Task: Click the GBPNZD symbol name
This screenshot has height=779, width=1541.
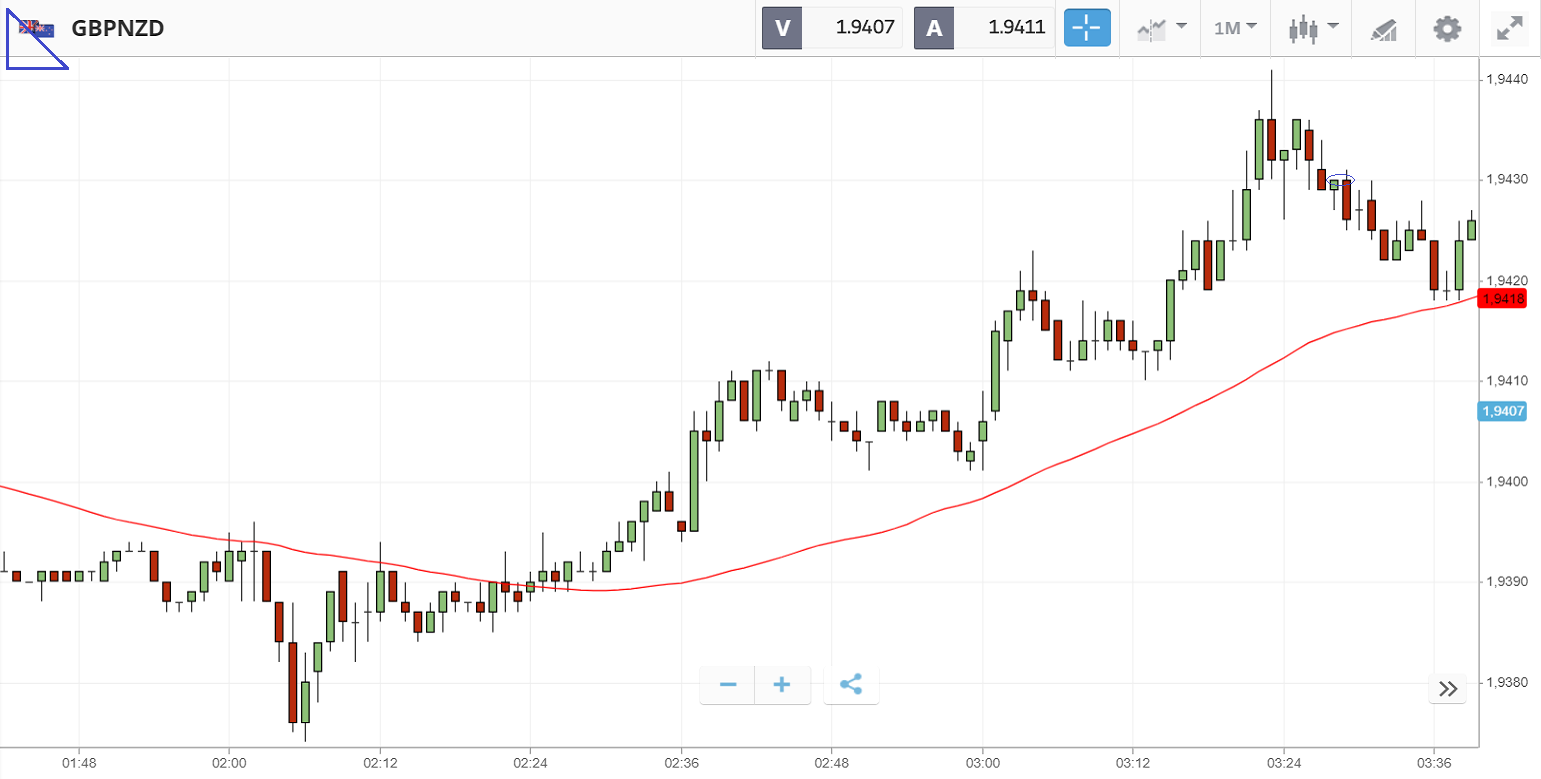Action: point(118,28)
